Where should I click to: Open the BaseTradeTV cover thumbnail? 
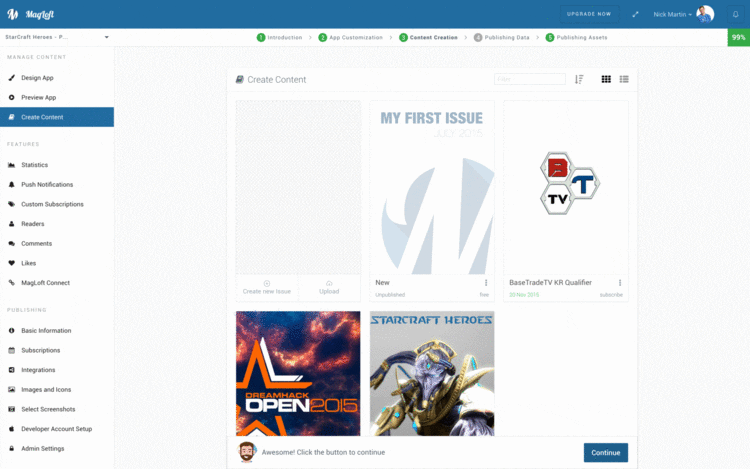(566, 187)
